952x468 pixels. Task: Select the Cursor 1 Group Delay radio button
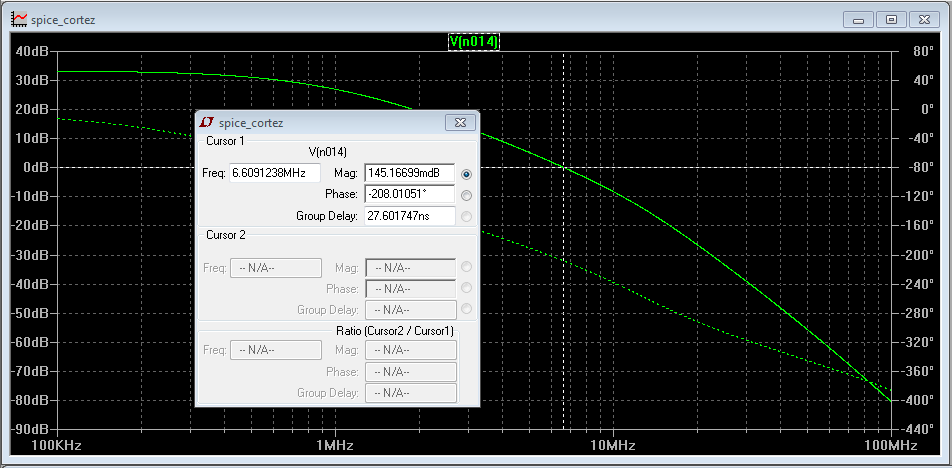[x=466, y=216]
